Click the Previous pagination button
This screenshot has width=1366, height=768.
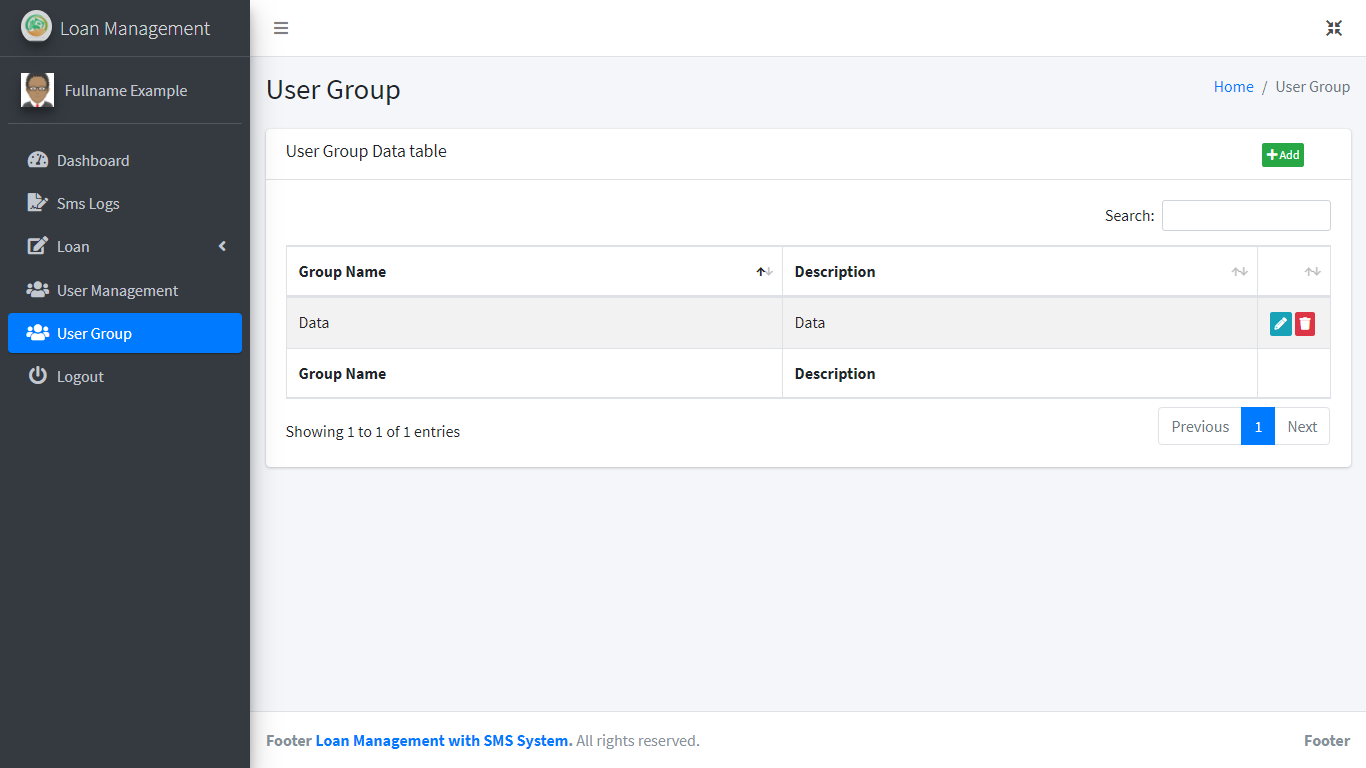[x=1200, y=426]
